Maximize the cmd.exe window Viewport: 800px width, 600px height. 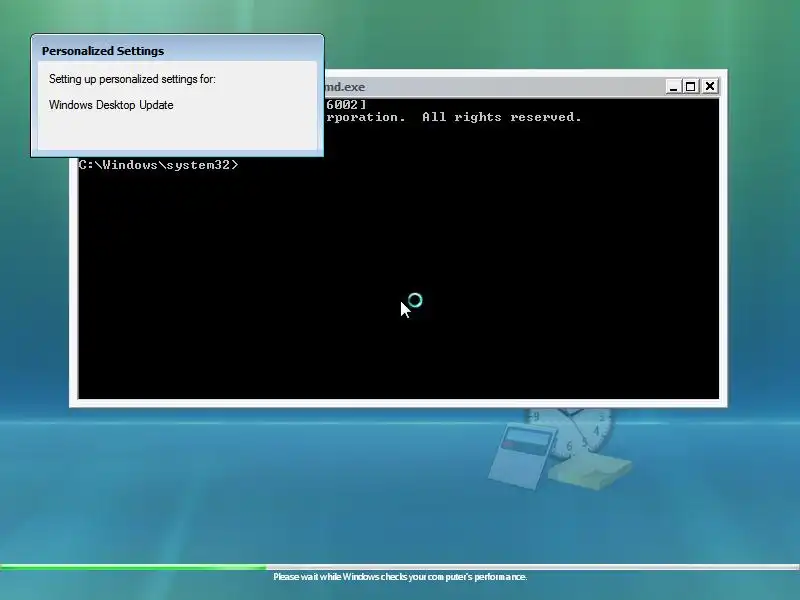click(691, 87)
